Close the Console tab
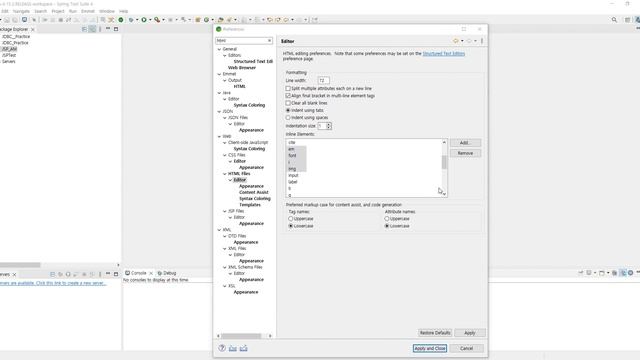The image size is (640, 360). [x=151, y=273]
